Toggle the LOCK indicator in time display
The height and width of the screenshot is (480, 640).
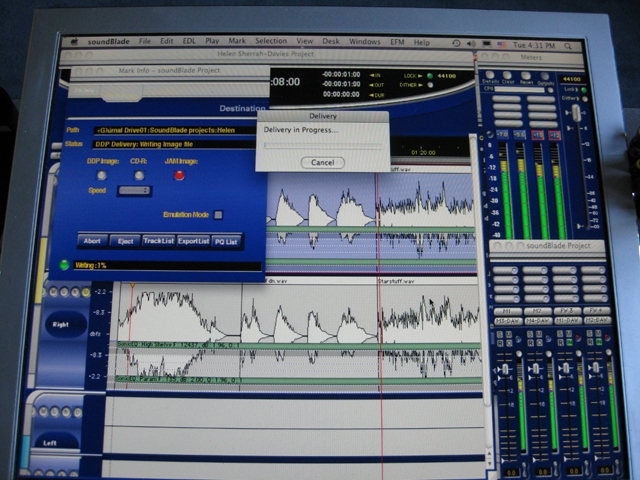[429, 76]
